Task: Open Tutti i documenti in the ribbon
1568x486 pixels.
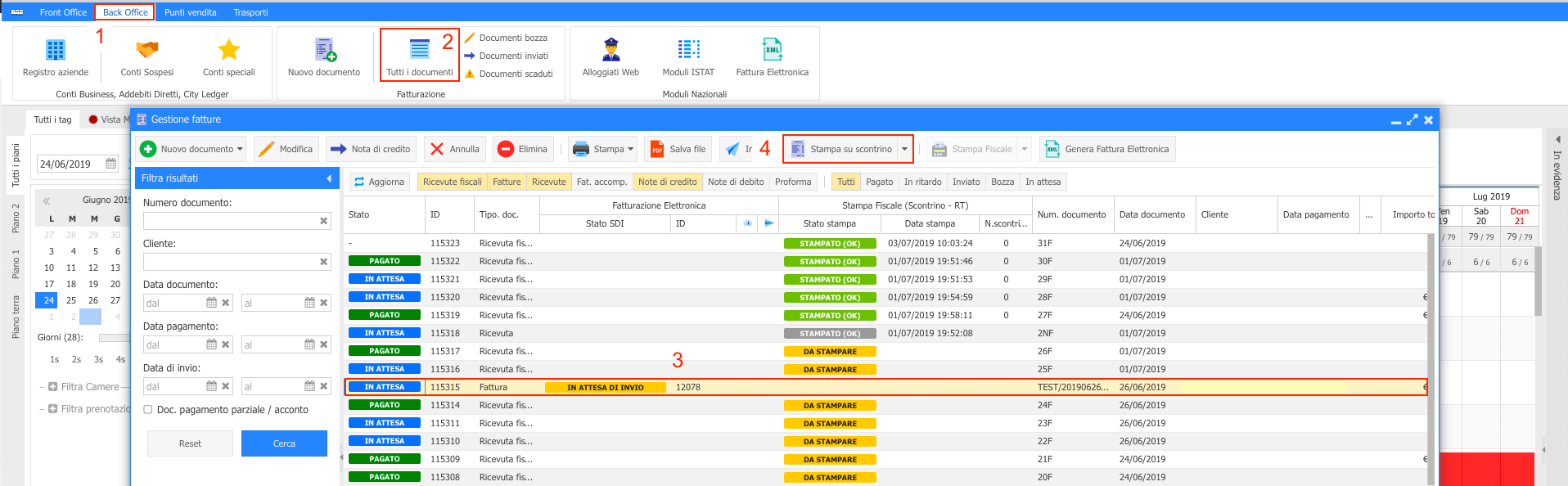Action: [420, 56]
